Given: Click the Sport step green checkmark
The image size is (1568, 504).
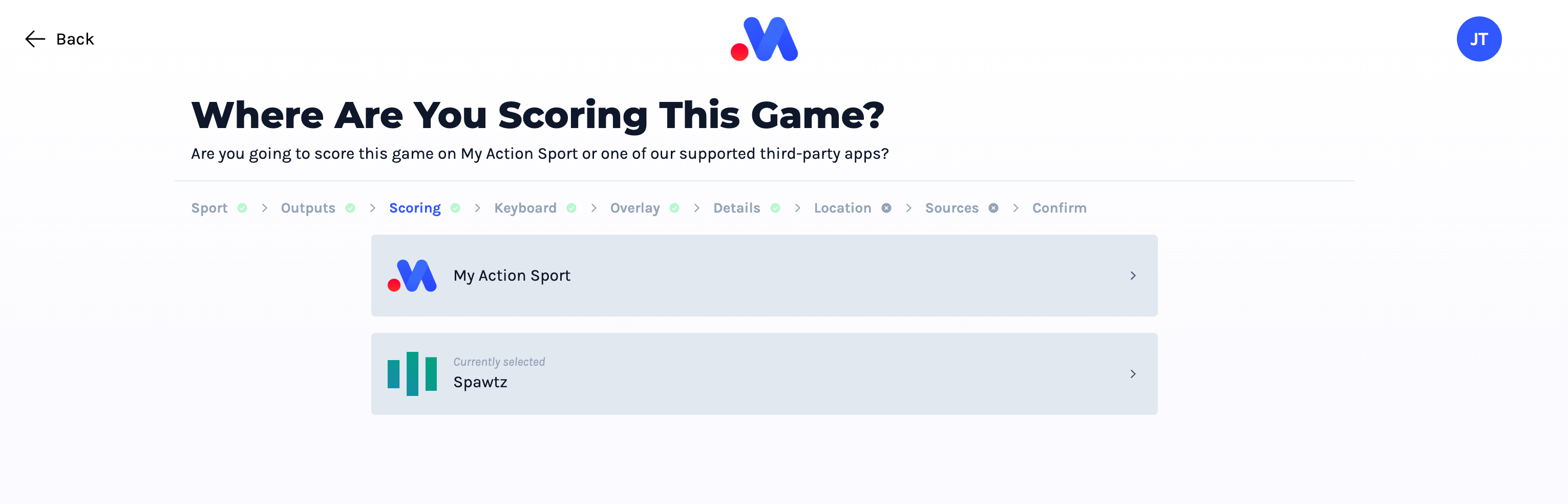Looking at the screenshot, I should click(242, 208).
